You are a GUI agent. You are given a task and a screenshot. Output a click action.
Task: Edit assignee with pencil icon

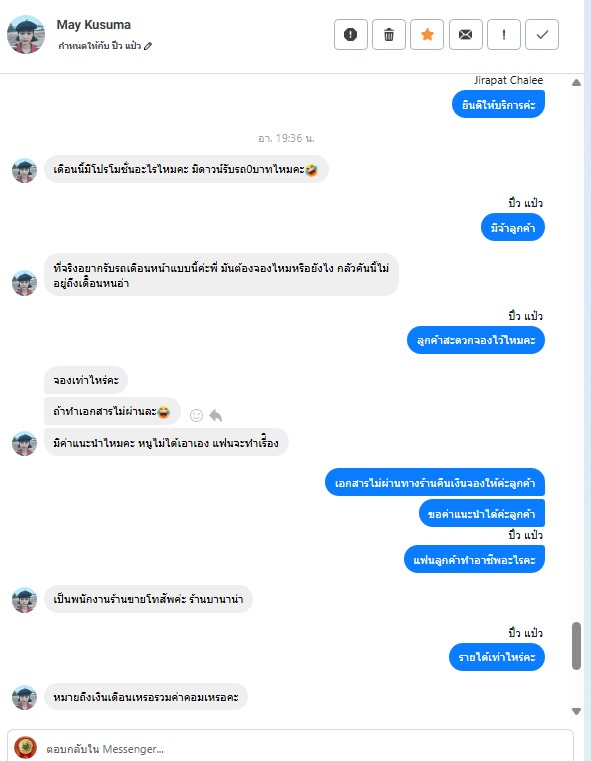click(x=148, y=46)
